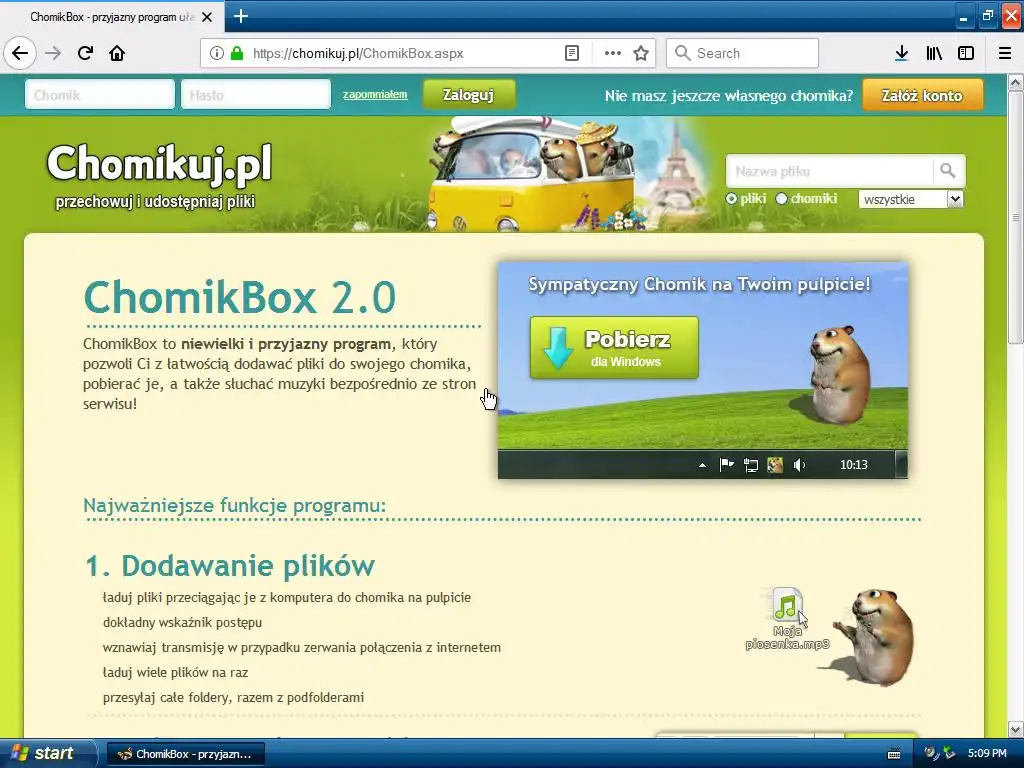Click the vertical scrollbar thumb
Viewport: 1024px width, 768px height.
pyautogui.click(x=1016, y=217)
